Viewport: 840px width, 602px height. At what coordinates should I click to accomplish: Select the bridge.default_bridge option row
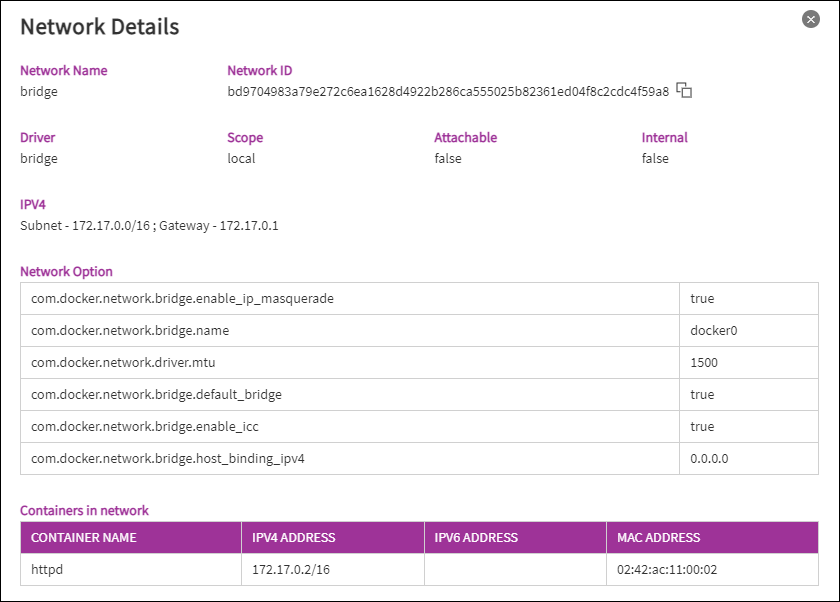tap(156, 395)
